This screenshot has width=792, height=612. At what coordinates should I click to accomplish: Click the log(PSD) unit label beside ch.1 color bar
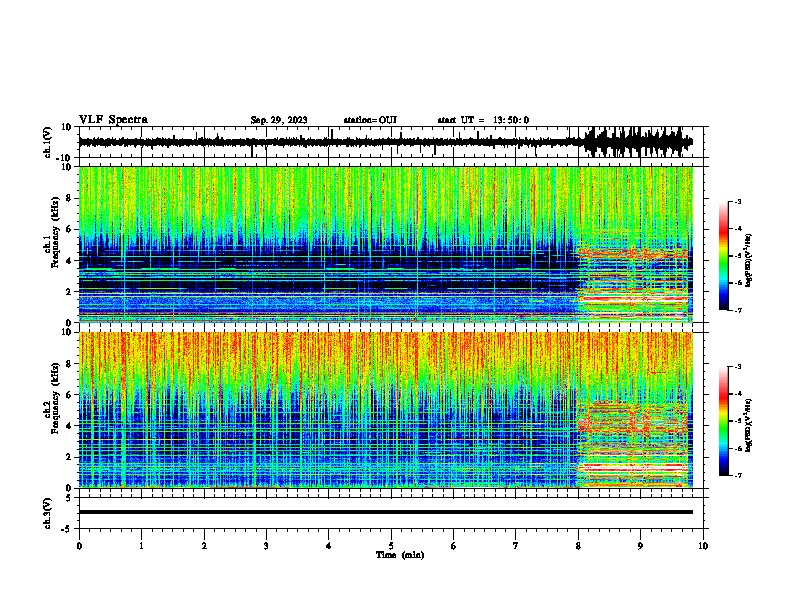tap(749, 260)
